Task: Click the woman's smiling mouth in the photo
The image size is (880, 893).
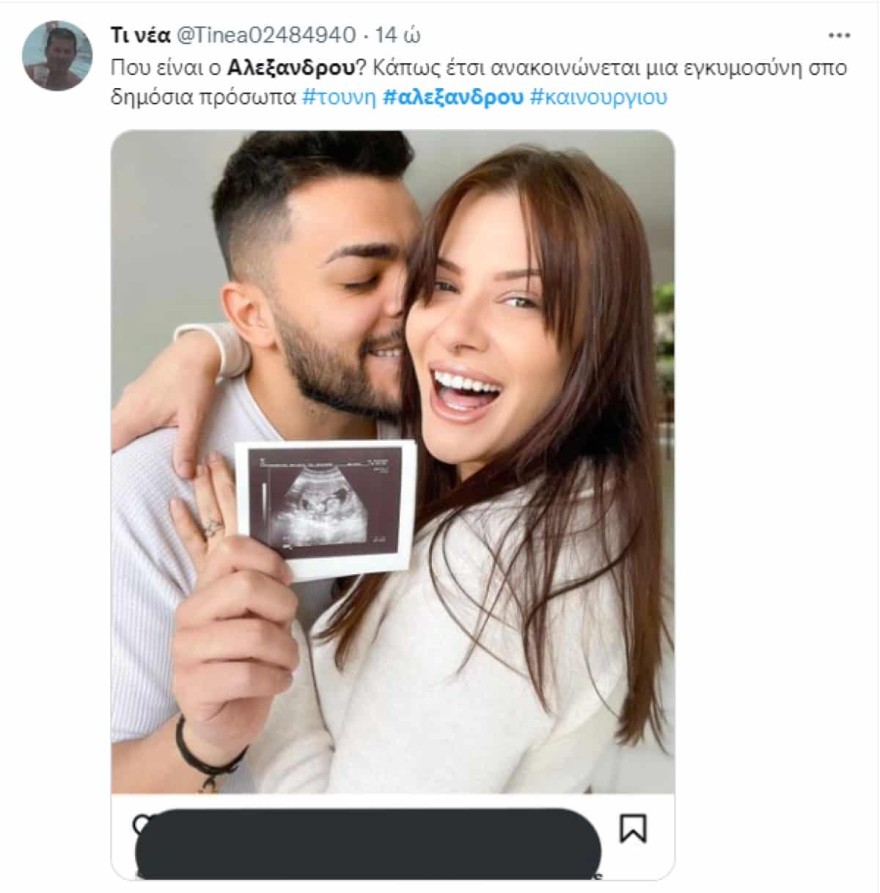Action: (467, 390)
